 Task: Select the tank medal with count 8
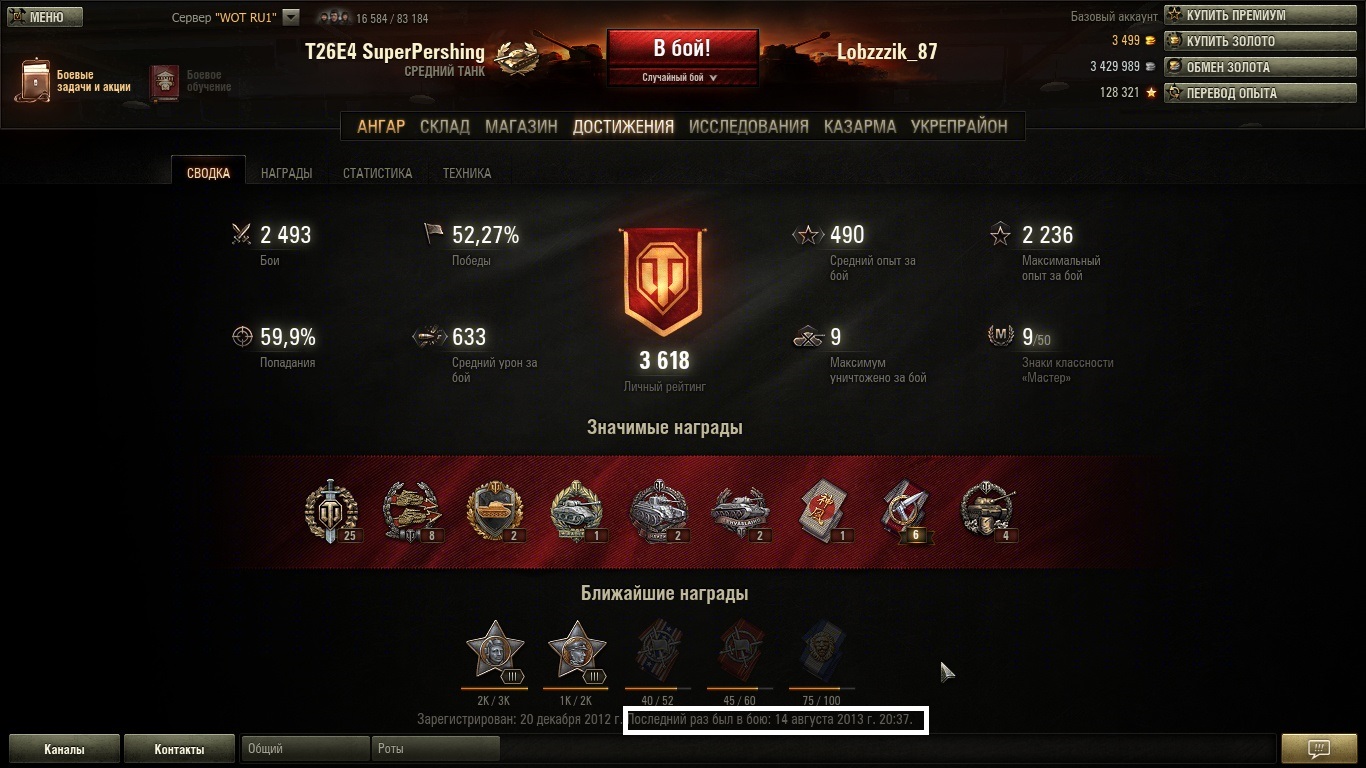pos(413,512)
